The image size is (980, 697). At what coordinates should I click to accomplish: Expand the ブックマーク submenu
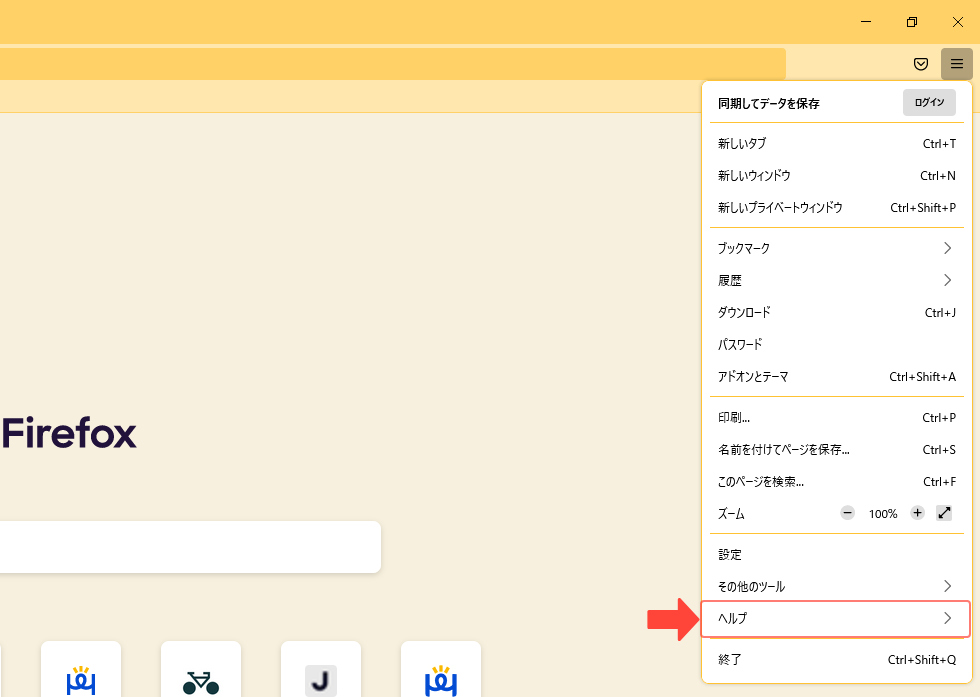click(836, 248)
